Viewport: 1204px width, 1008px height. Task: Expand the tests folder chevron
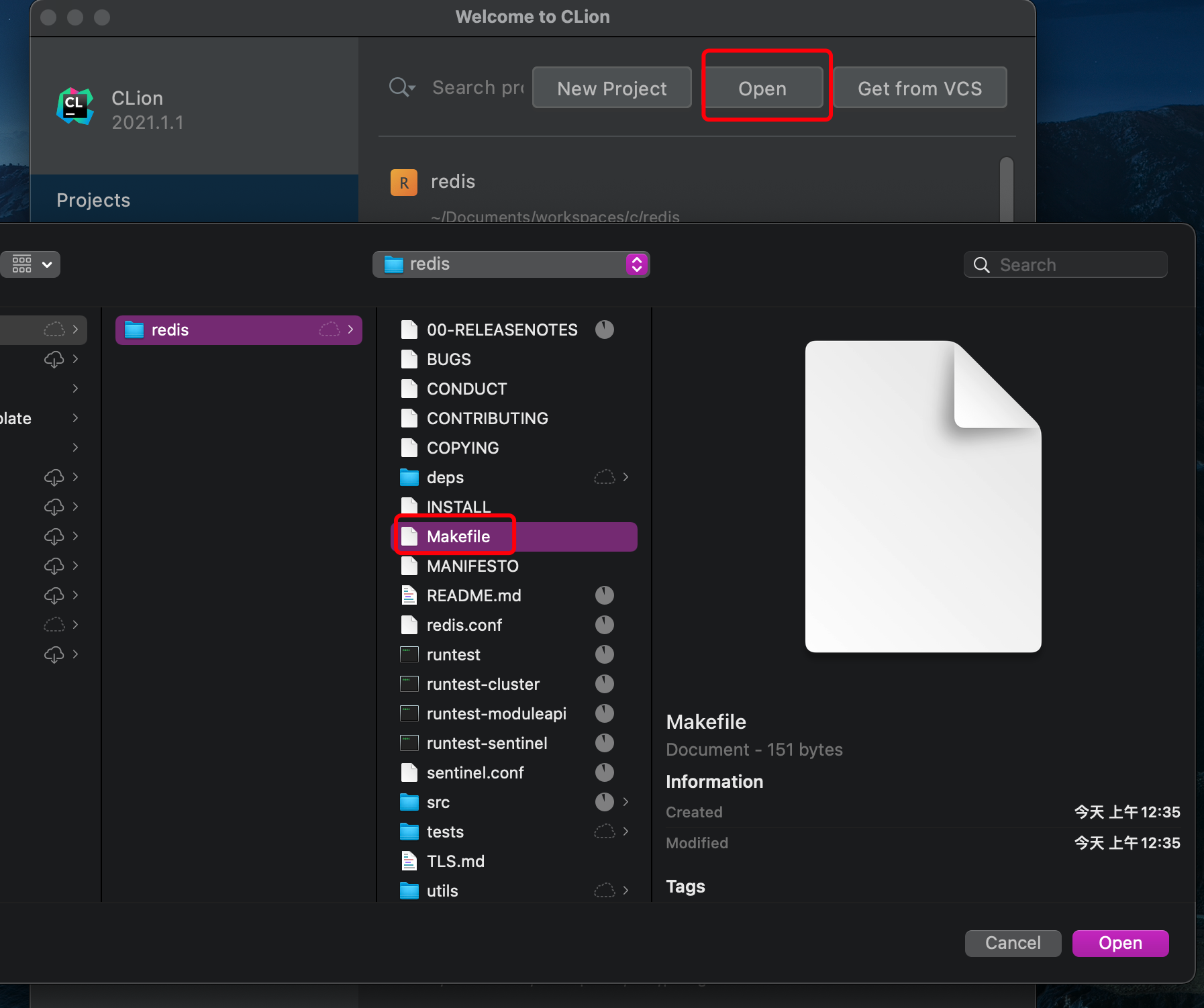coord(625,831)
